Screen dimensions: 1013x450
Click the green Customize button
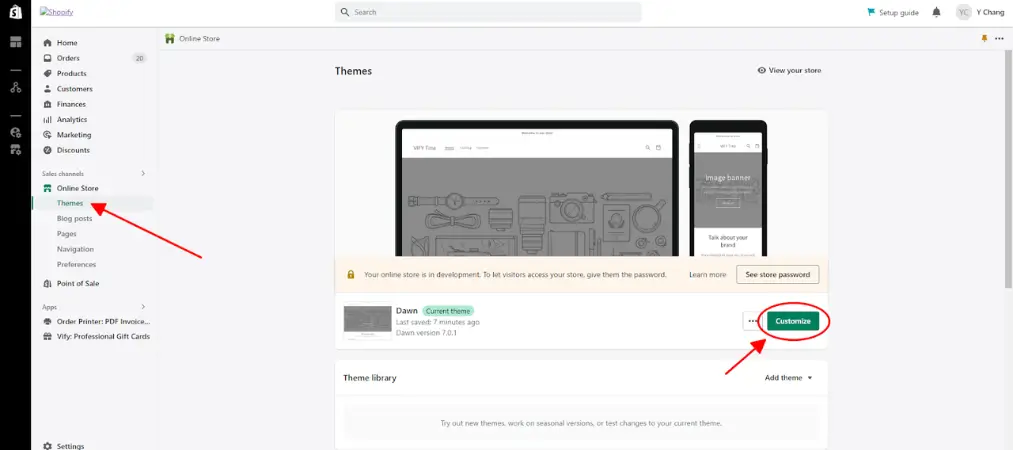pos(793,321)
